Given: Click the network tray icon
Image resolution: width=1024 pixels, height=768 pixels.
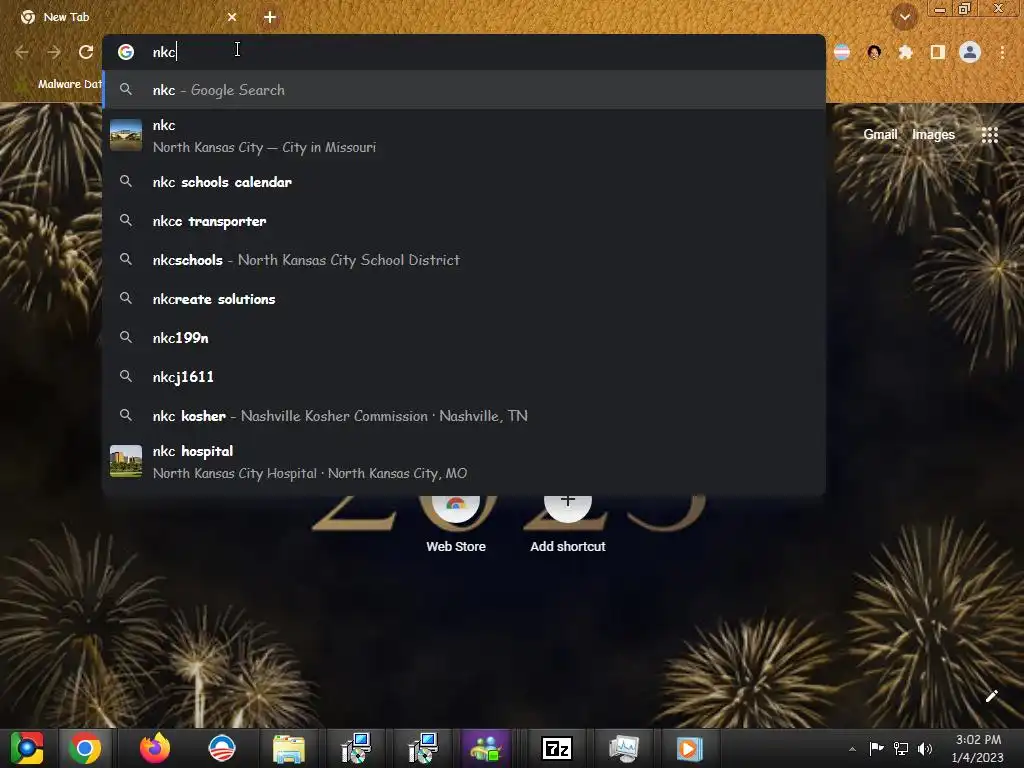Looking at the screenshot, I should click(901, 748).
